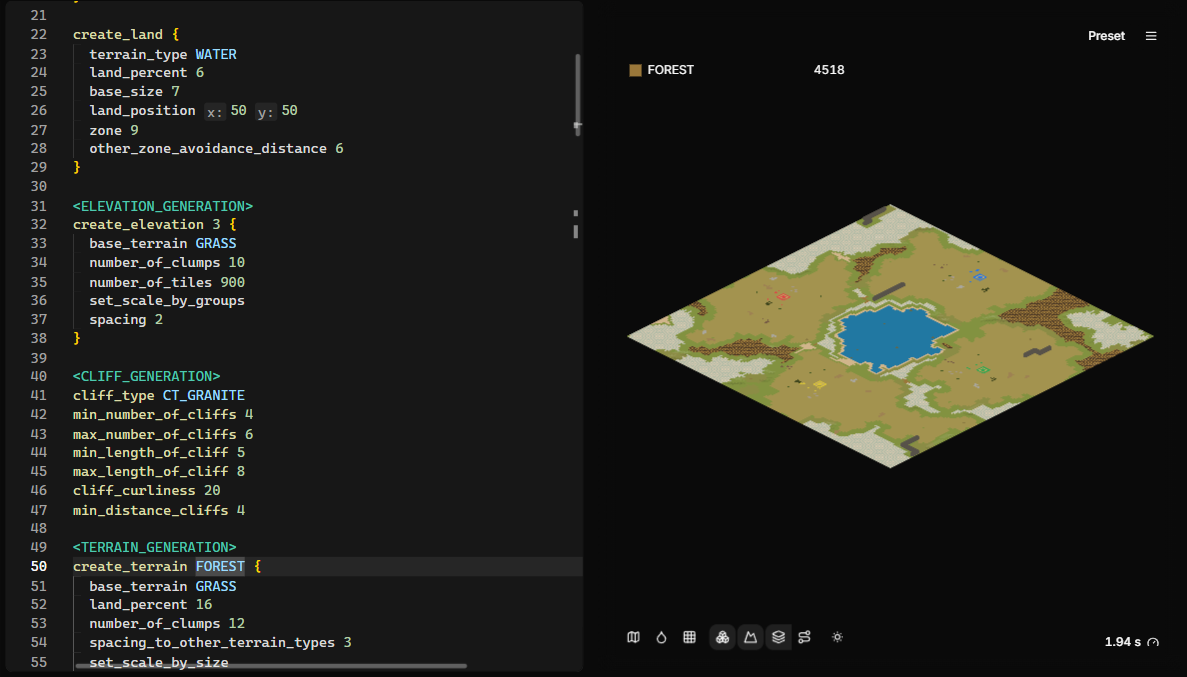Click the Preset button
The image size is (1187, 677).
click(1106, 36)
